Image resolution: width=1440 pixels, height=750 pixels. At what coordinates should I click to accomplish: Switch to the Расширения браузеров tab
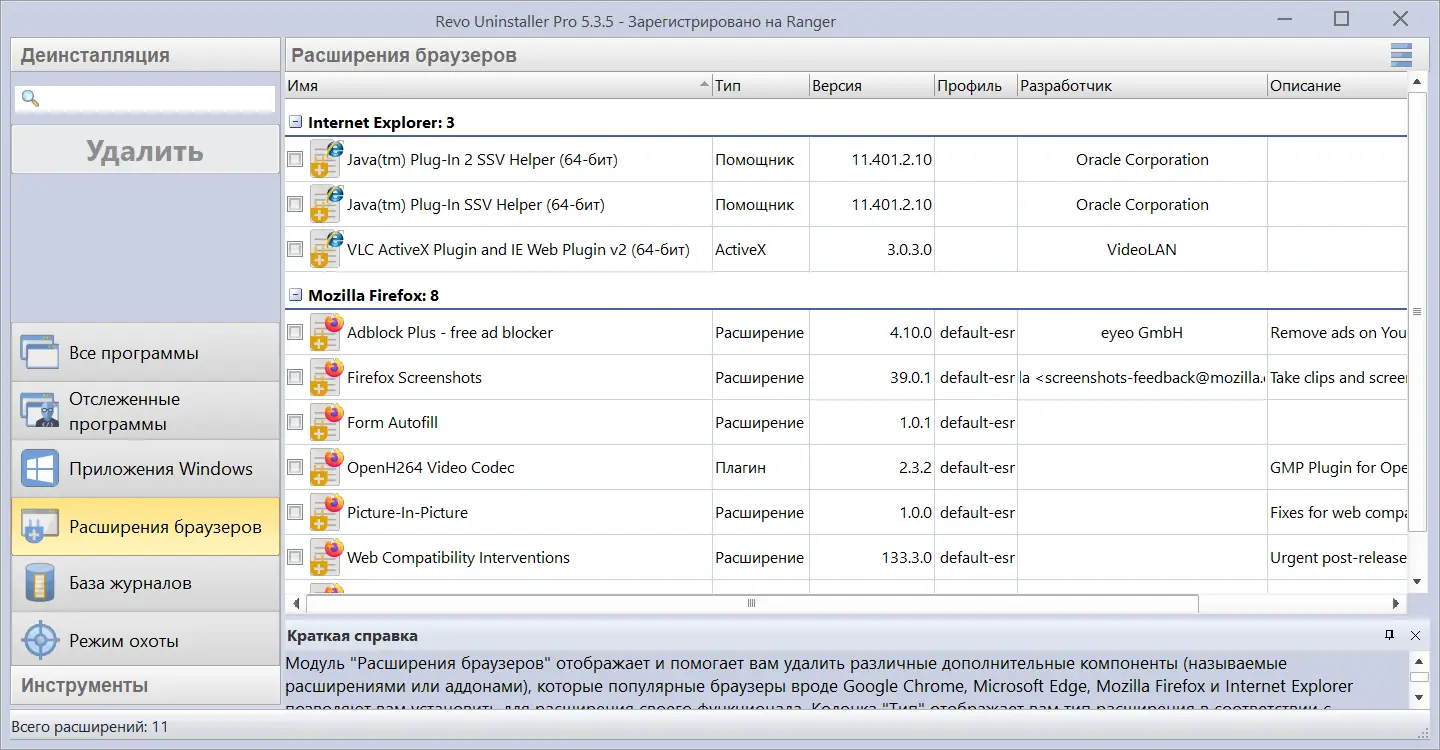(x=146, y=527)
